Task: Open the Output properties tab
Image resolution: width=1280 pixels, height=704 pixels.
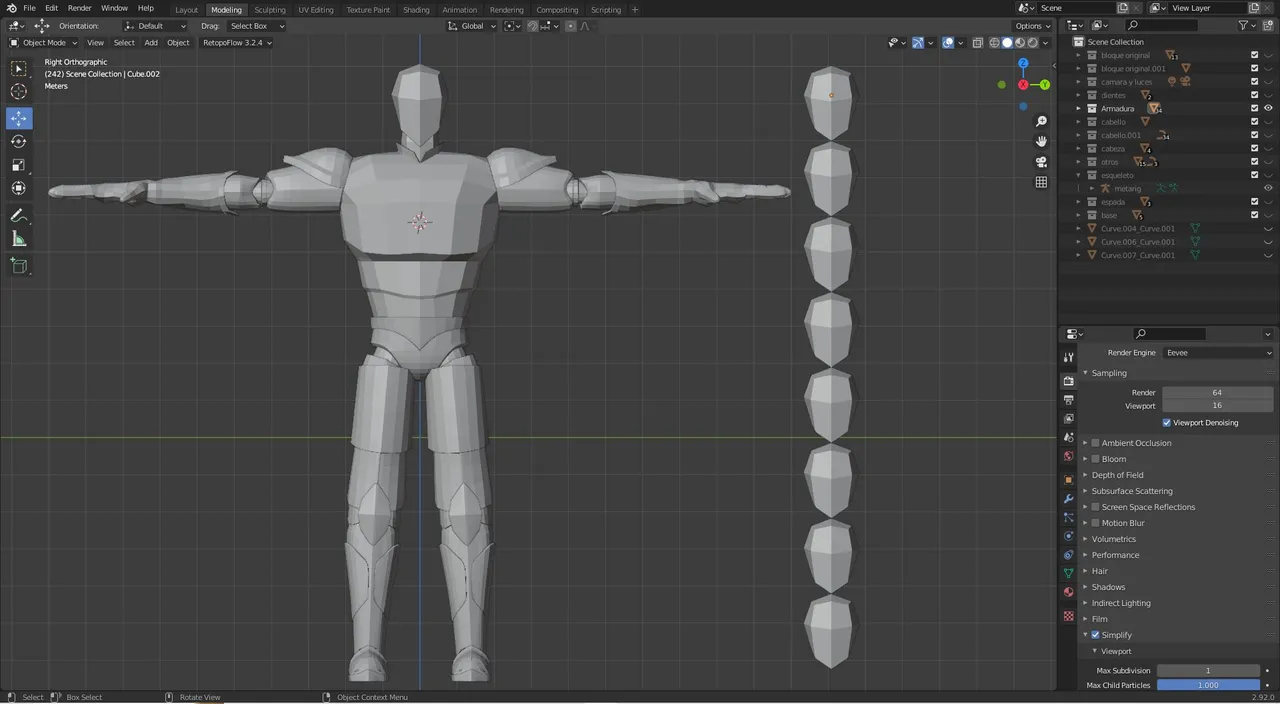Action: (x=1068, y=400)
